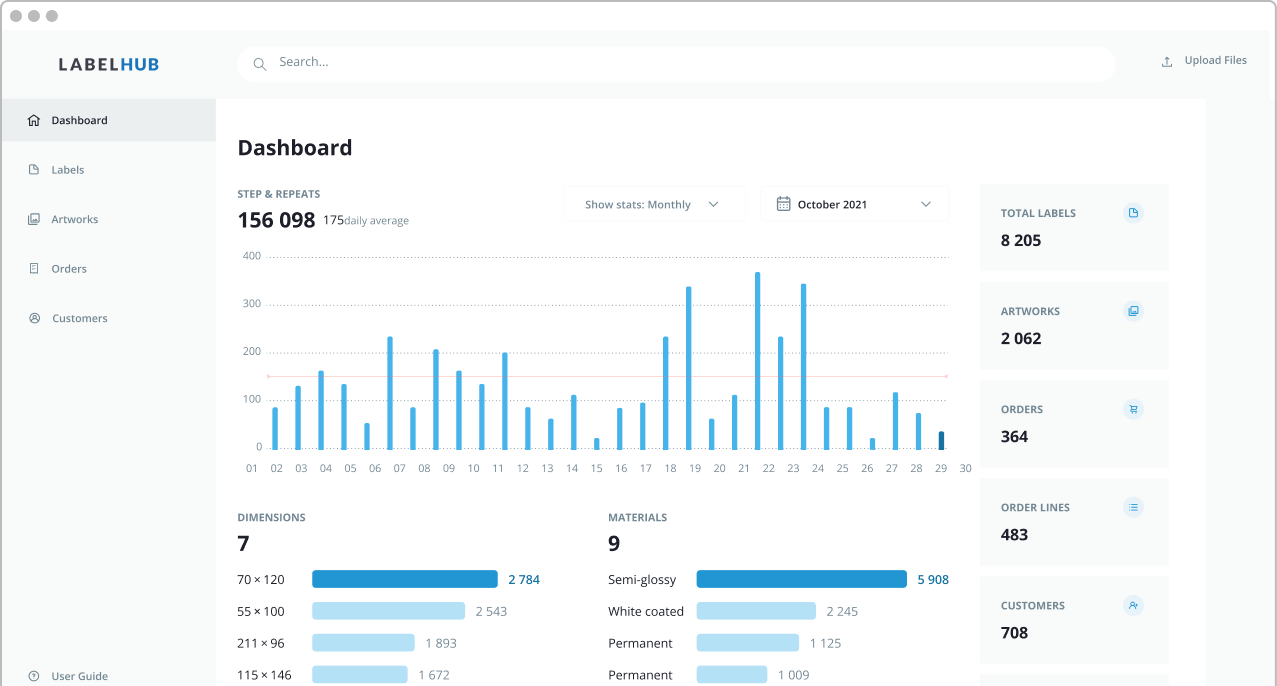1277x686 pixels.
Task: Expand the October 2021 chevron arrow
Action: point(926,204)
